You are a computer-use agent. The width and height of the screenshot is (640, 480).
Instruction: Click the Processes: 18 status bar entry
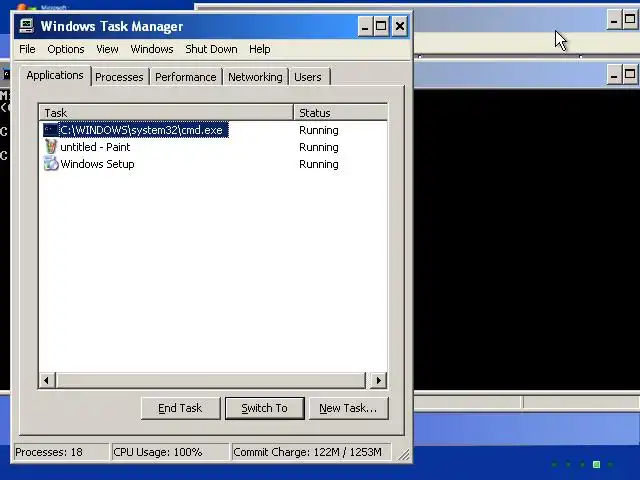tap(61, 452)
